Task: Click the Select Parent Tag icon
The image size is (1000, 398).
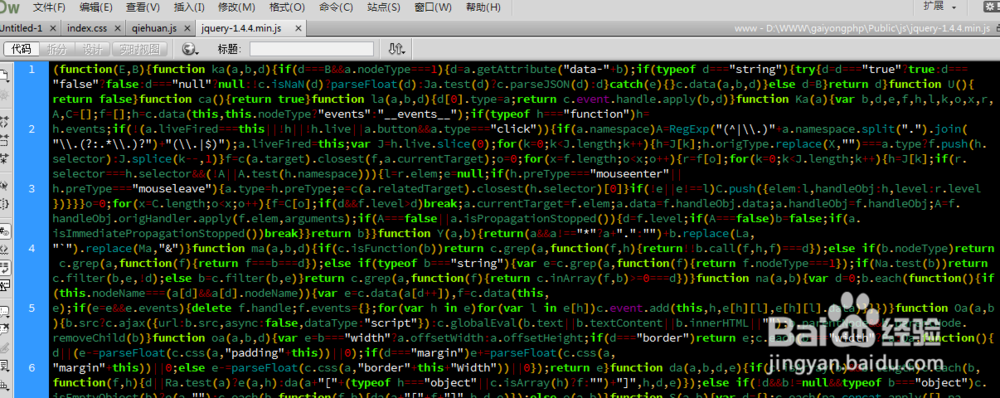Action: pos(4,186)
